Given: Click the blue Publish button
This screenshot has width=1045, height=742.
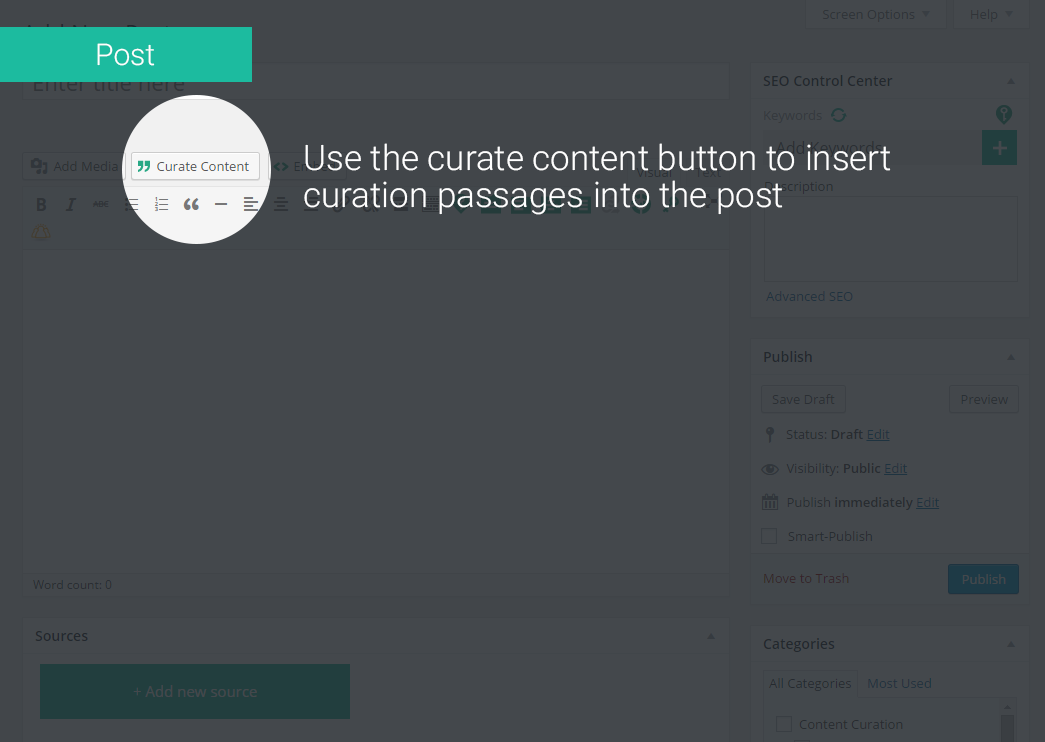Looking at the screenshot, I should point(983,579).
